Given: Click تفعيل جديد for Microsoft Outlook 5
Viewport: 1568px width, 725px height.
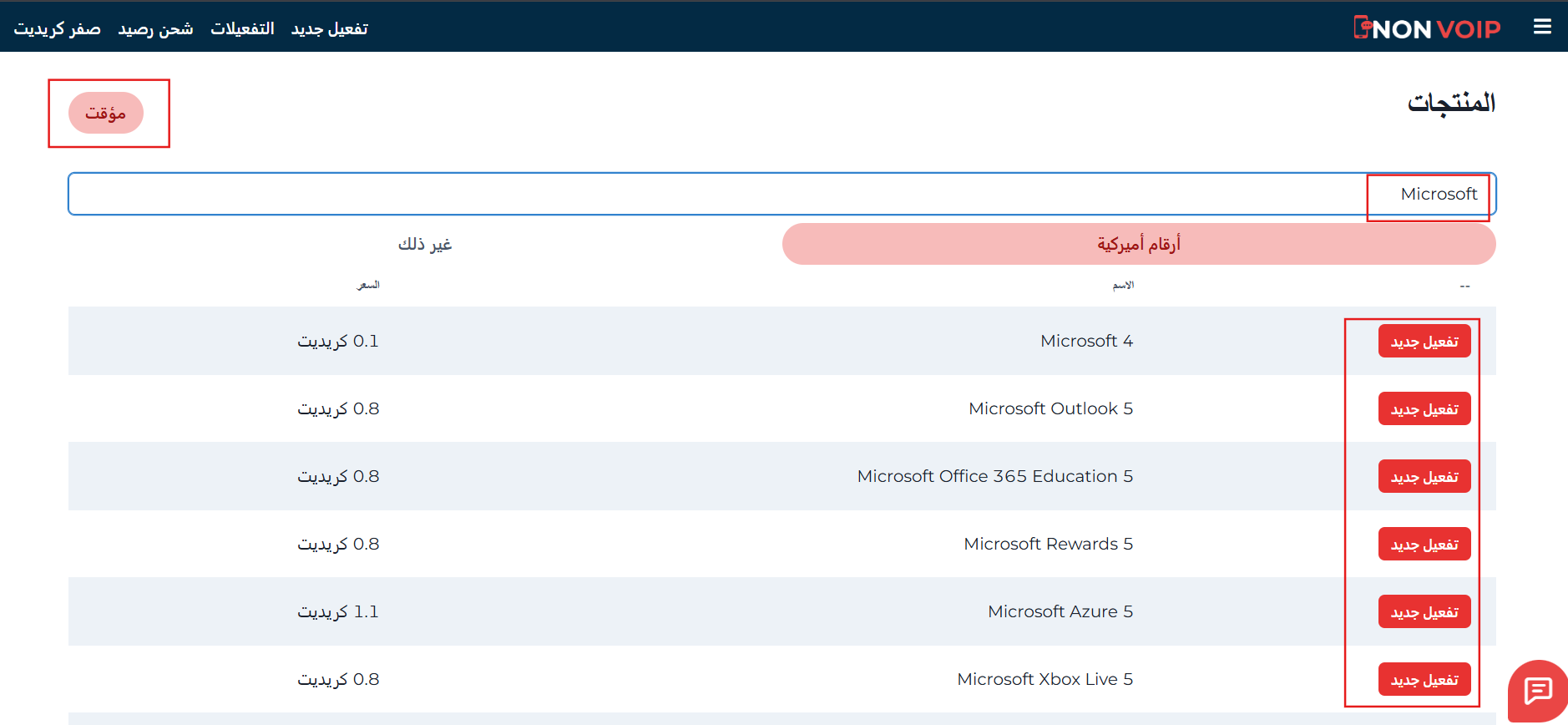Looking at the screenshot, I should pos(1424,408).
